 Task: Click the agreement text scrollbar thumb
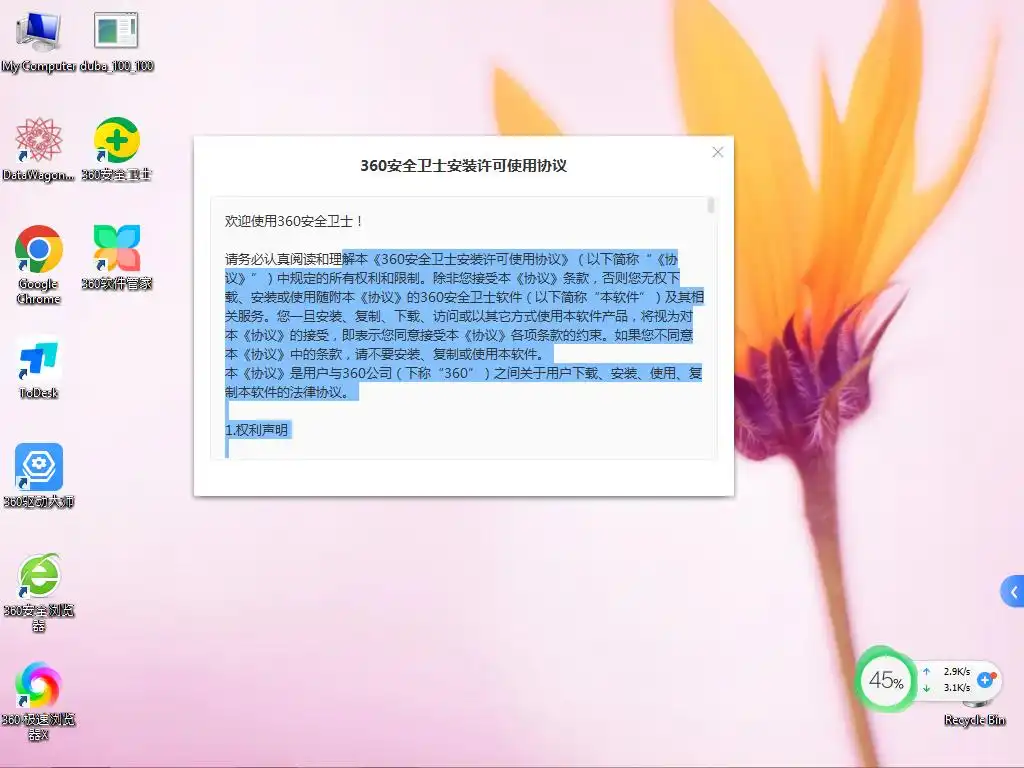[x=711, y=206]
